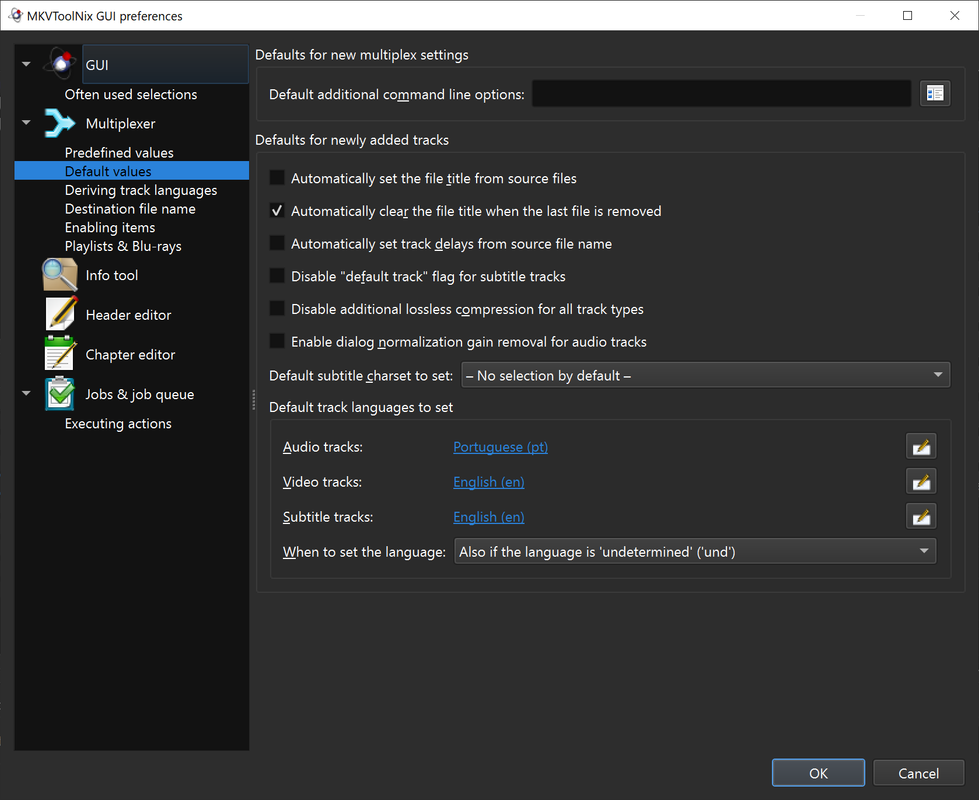This screenshot has height=800, width=979.
Task: Select Header editor label in sidebar
Action: coord(128,315)
